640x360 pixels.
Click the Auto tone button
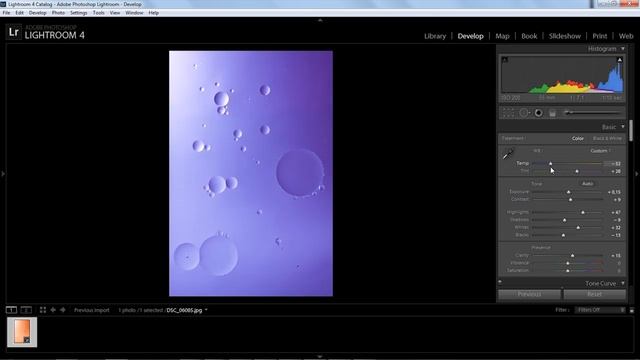(587, 184)
